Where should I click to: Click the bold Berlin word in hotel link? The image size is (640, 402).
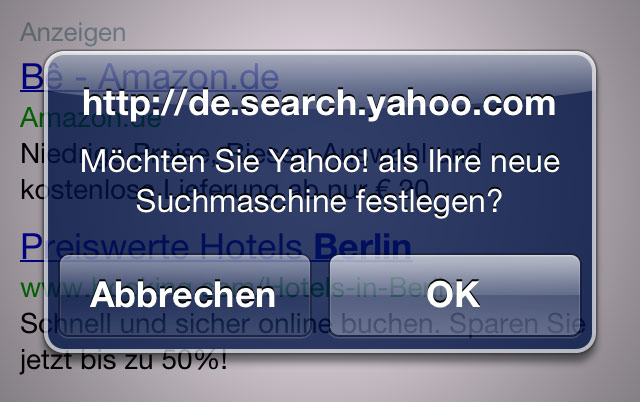[x=363, y=246]
